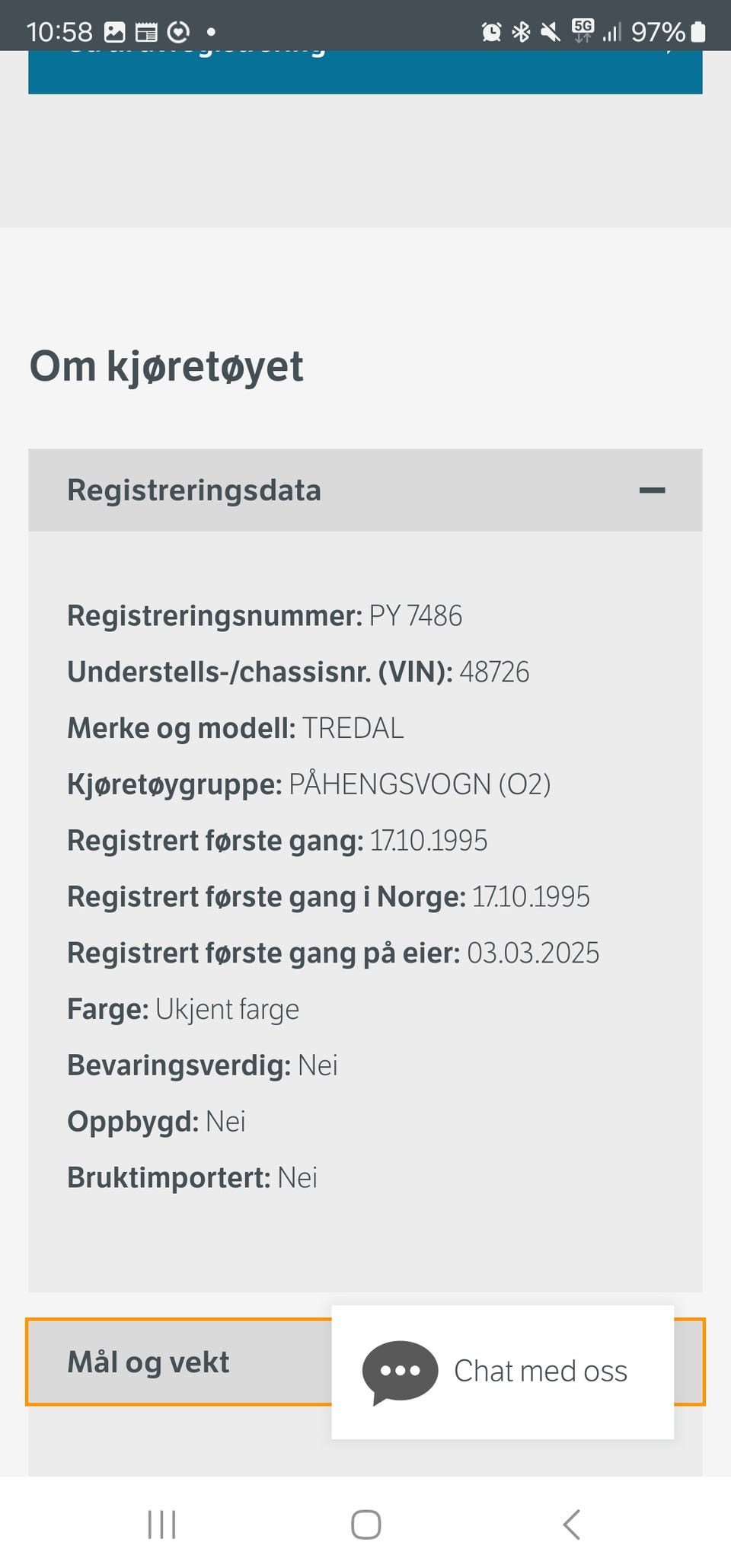Tap the Bluetooth status icon
This screenshot has height=1568, width=731.
click(521, 32)
